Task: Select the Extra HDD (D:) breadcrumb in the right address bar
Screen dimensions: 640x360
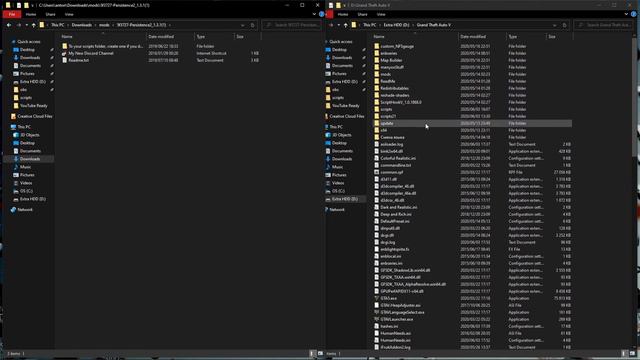Action: click(396, 25)
